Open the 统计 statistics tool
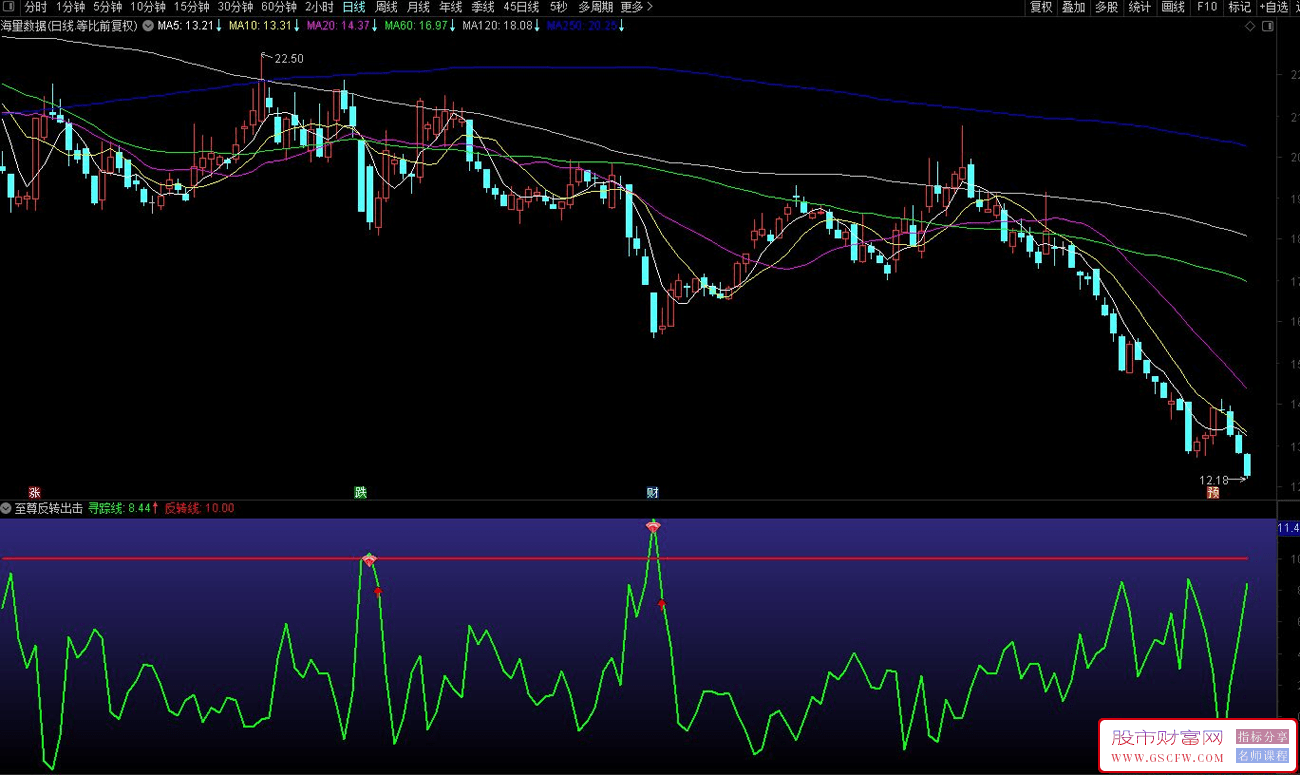1300x775 pixels. tap(1139, 7)
